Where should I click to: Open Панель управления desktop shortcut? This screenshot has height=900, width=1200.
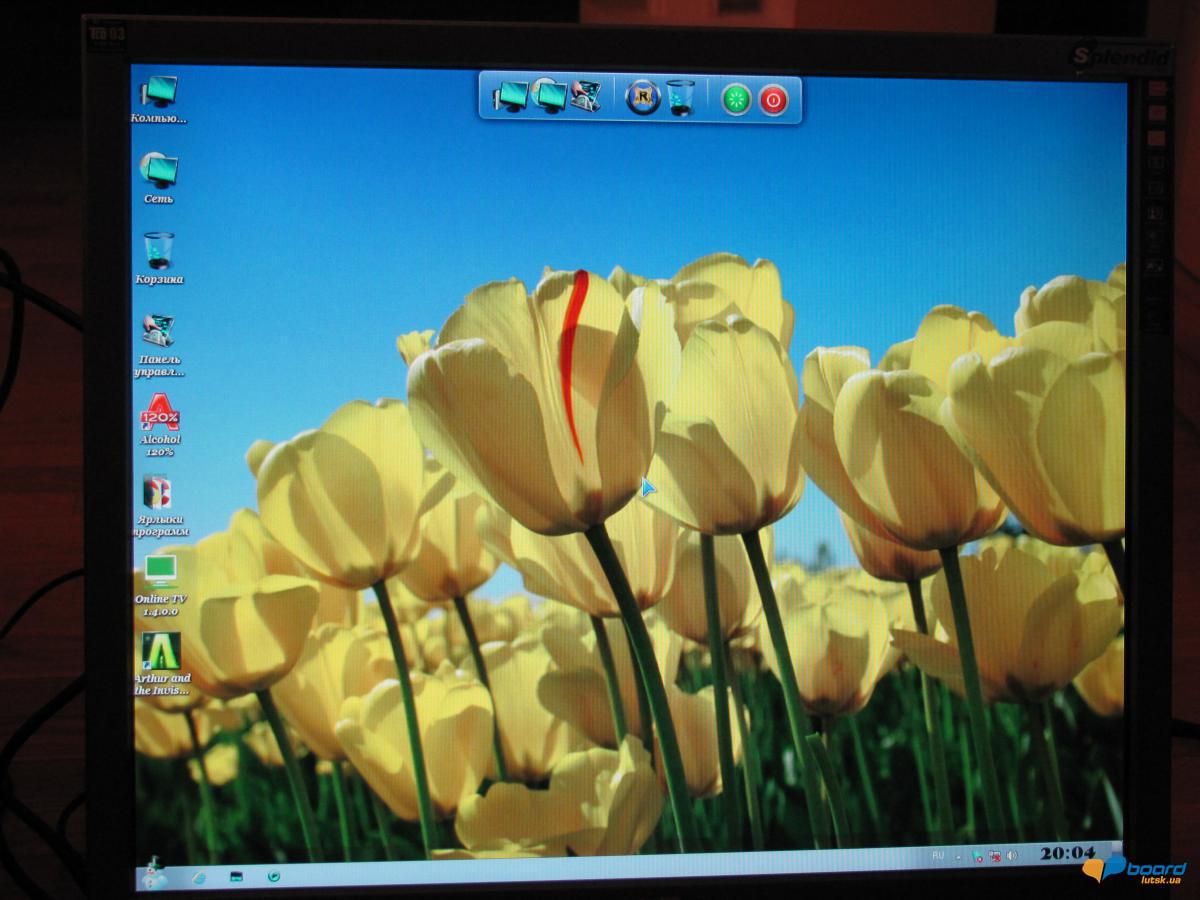coord(158,332)
